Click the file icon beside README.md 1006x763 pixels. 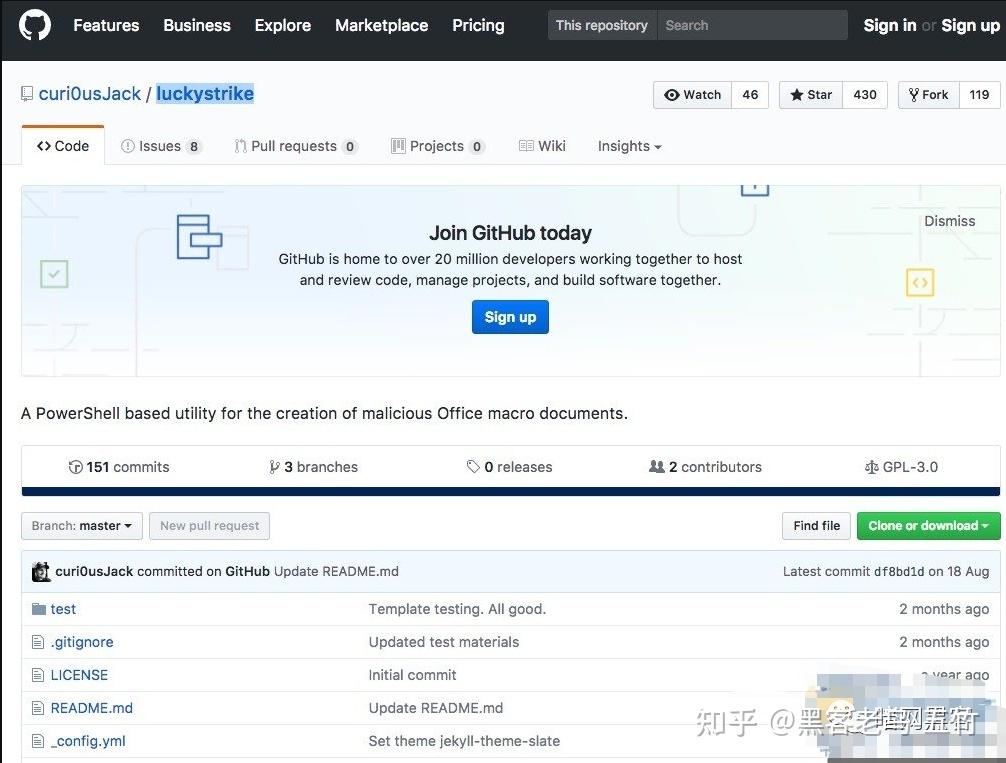click(38, 708)
